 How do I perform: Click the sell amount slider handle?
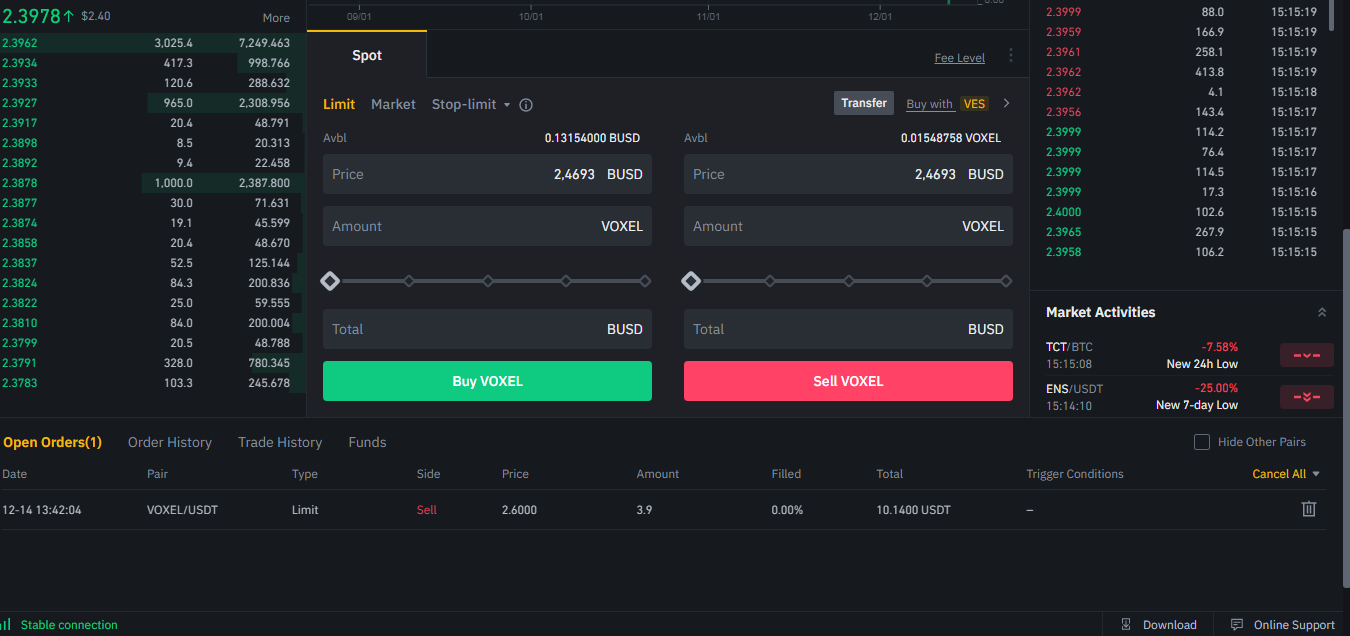point(691,281)
